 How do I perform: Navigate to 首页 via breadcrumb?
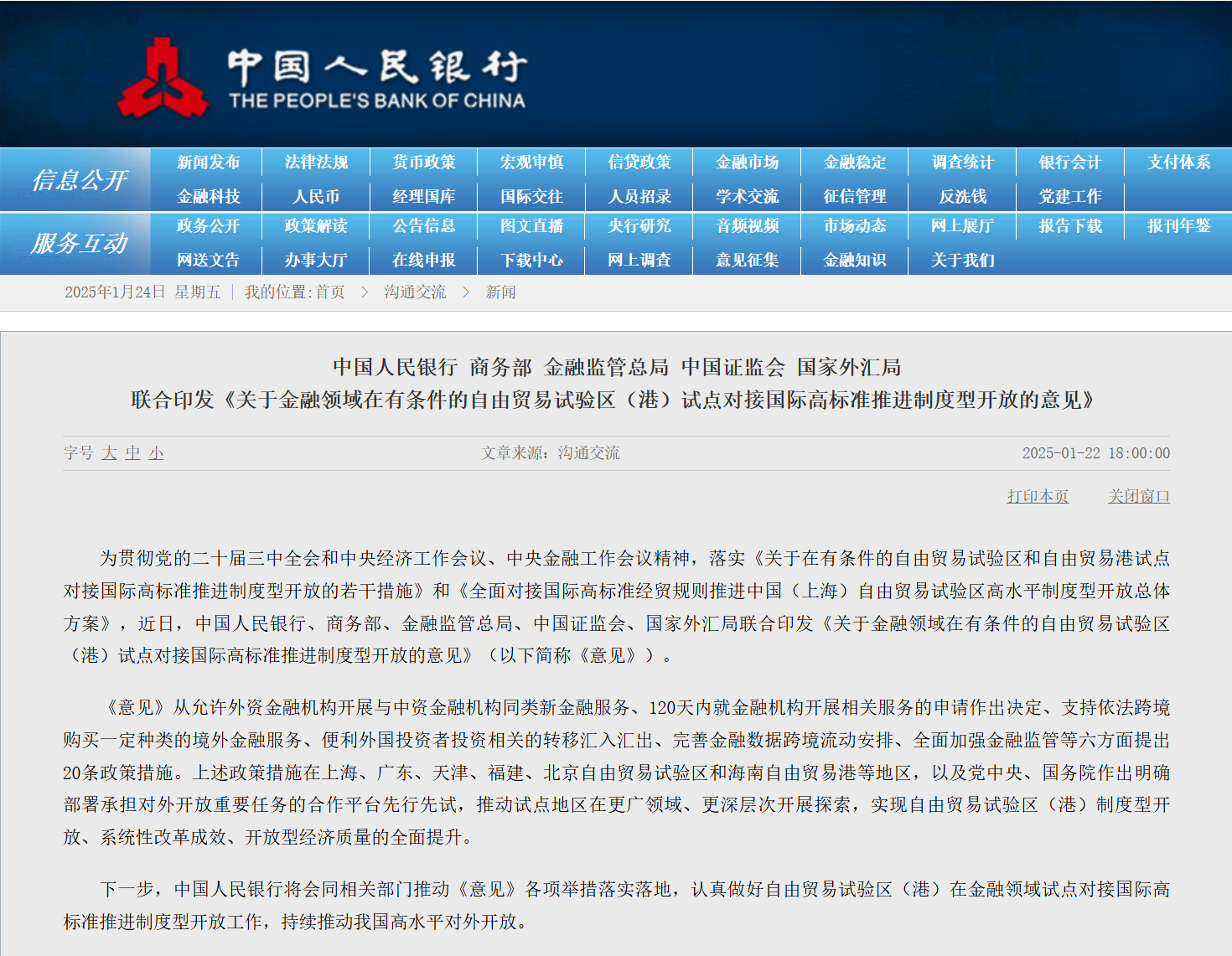pos(333,292)
